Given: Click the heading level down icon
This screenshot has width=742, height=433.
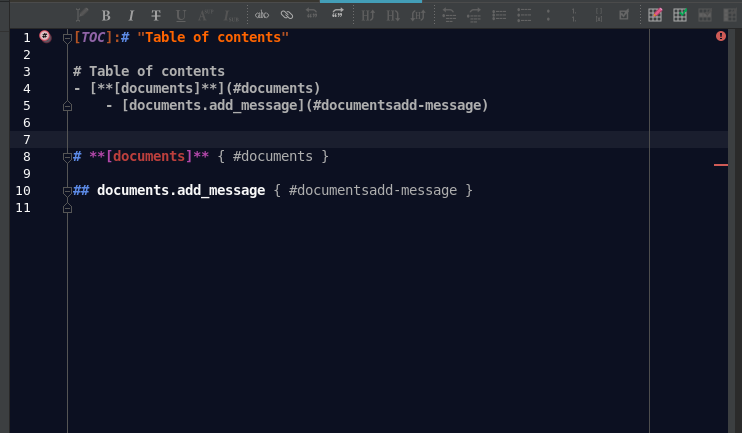Looking at the screenshot, I should pyautogui.click(x=393, y=16).
